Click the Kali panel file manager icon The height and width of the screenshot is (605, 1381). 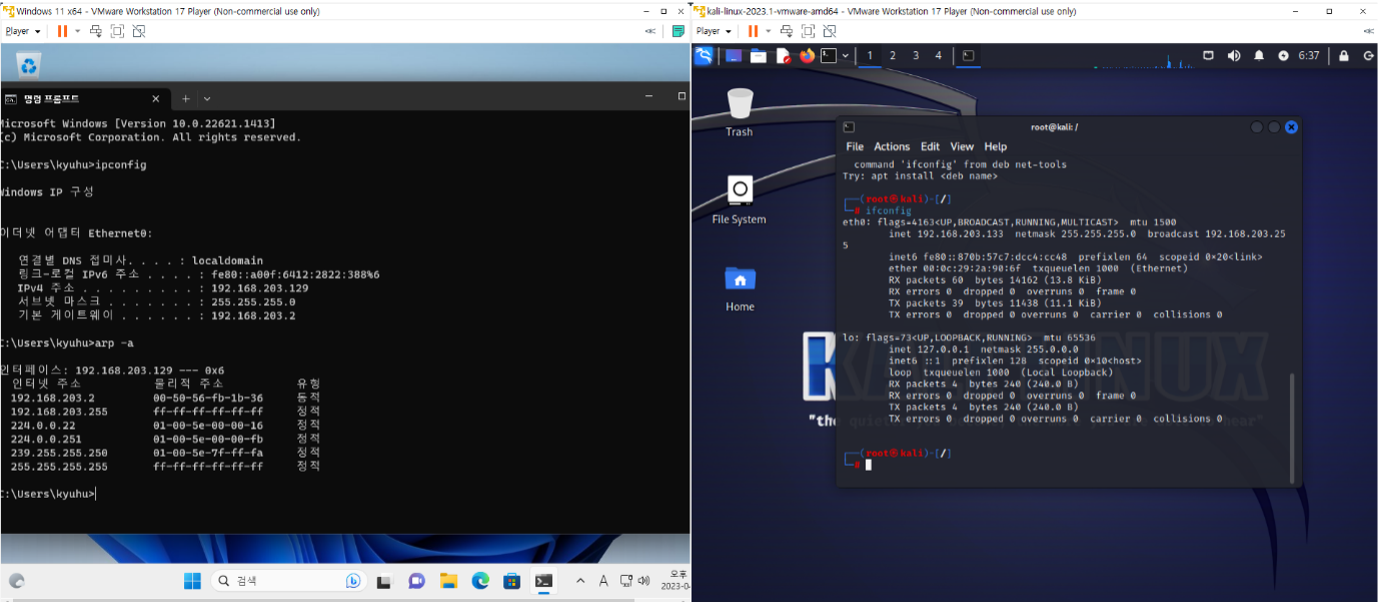click(758, 56)
